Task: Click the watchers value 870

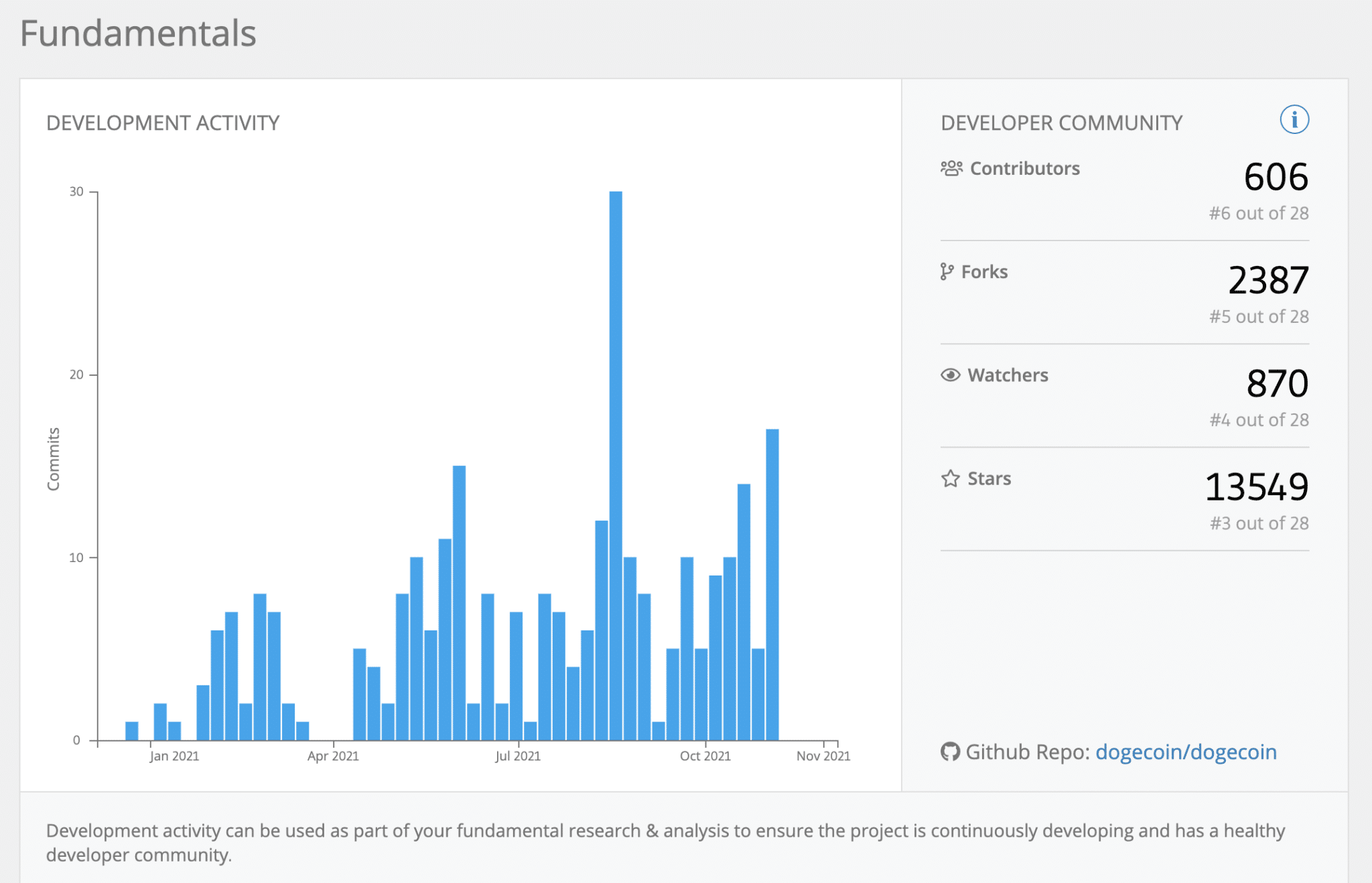Action: point(1278,384)
